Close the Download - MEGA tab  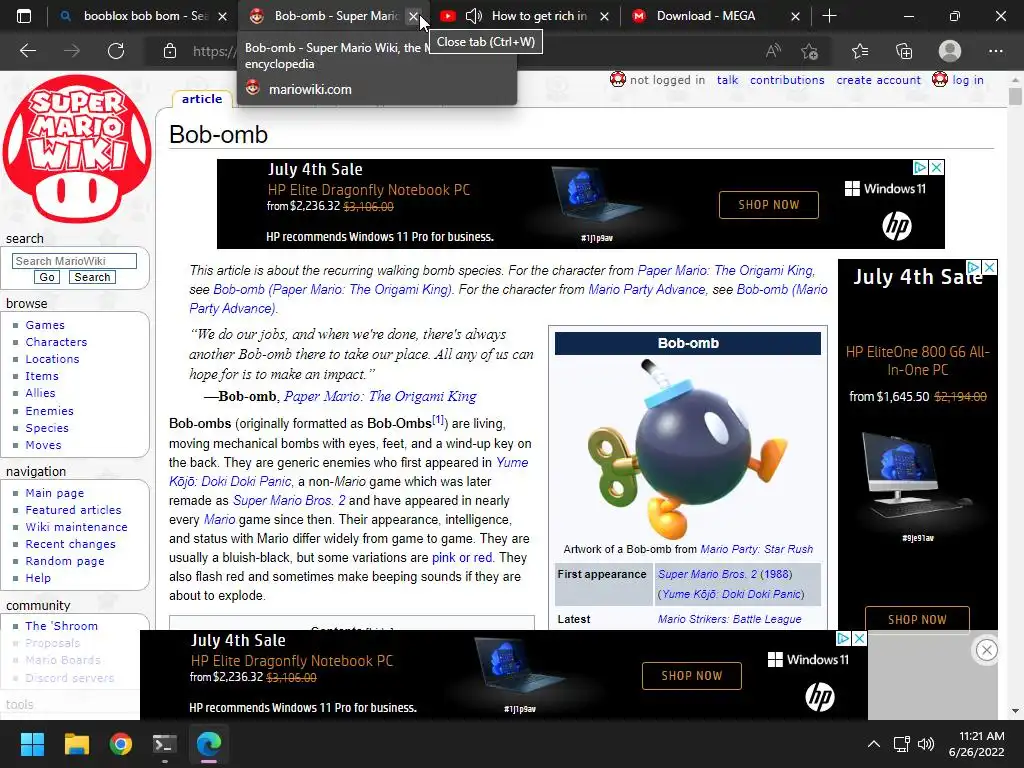pyautogui.click(x=795, y=16)
